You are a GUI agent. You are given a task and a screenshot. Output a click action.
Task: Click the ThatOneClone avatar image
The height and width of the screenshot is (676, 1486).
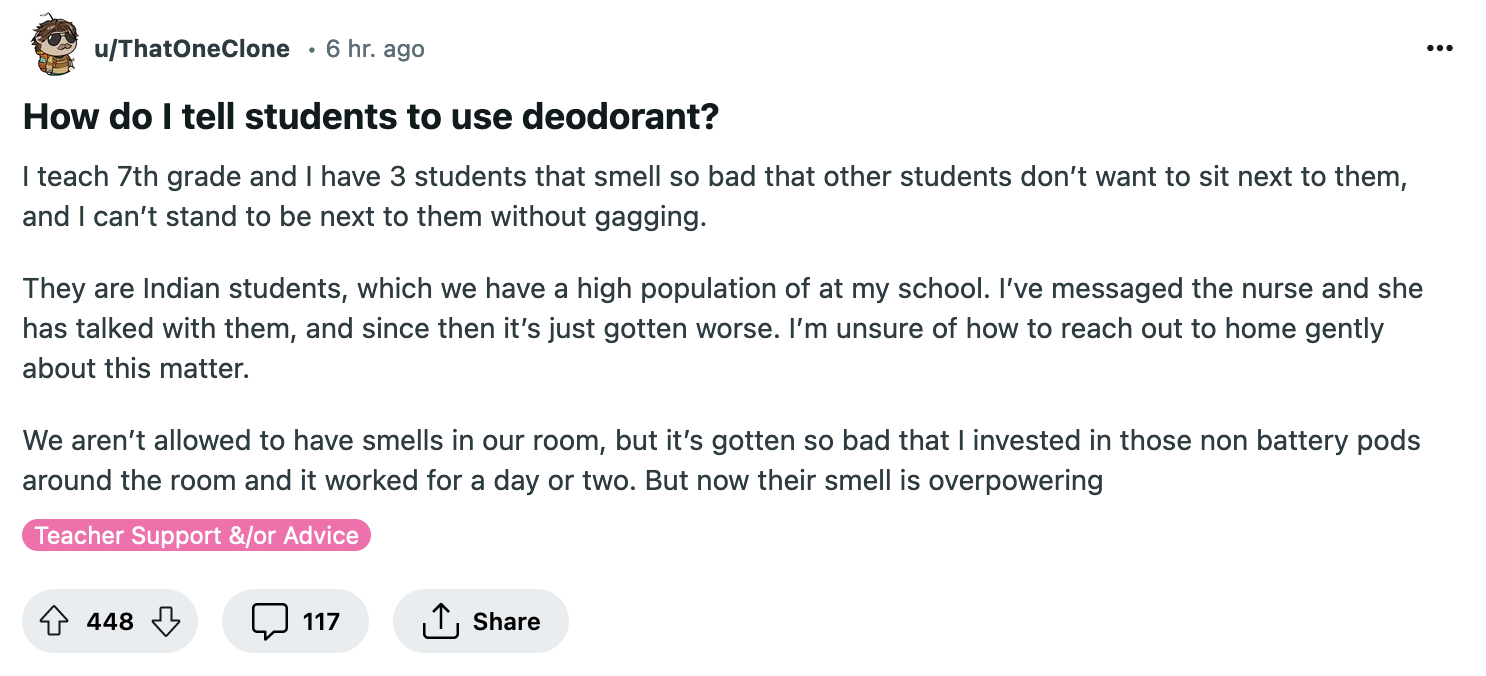(53, 46)
